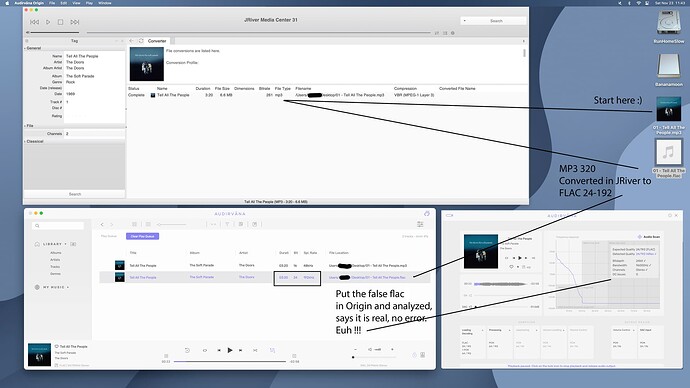690x388 pixels.
Task: Click Audirvana search field
Action: [58, 226]
